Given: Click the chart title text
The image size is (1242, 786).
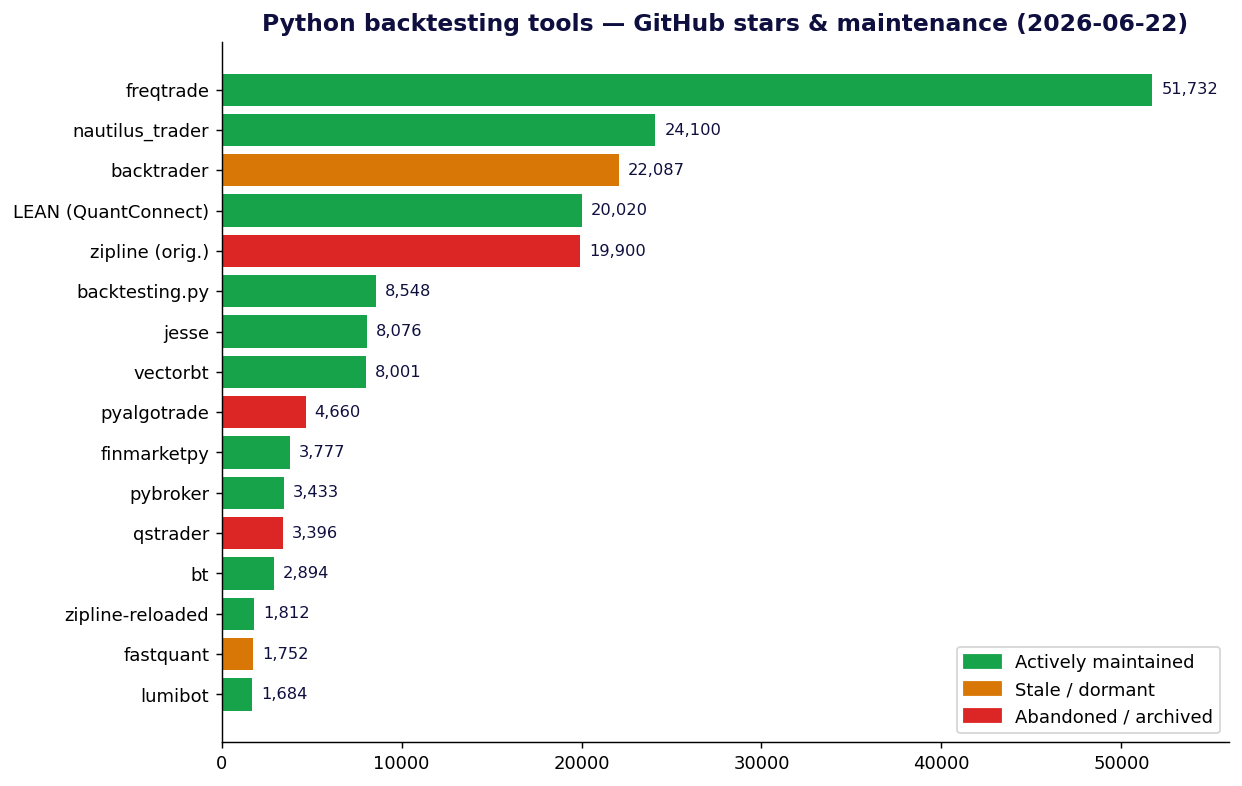Looking at the screenshot, I should click(x=725, y=24).
